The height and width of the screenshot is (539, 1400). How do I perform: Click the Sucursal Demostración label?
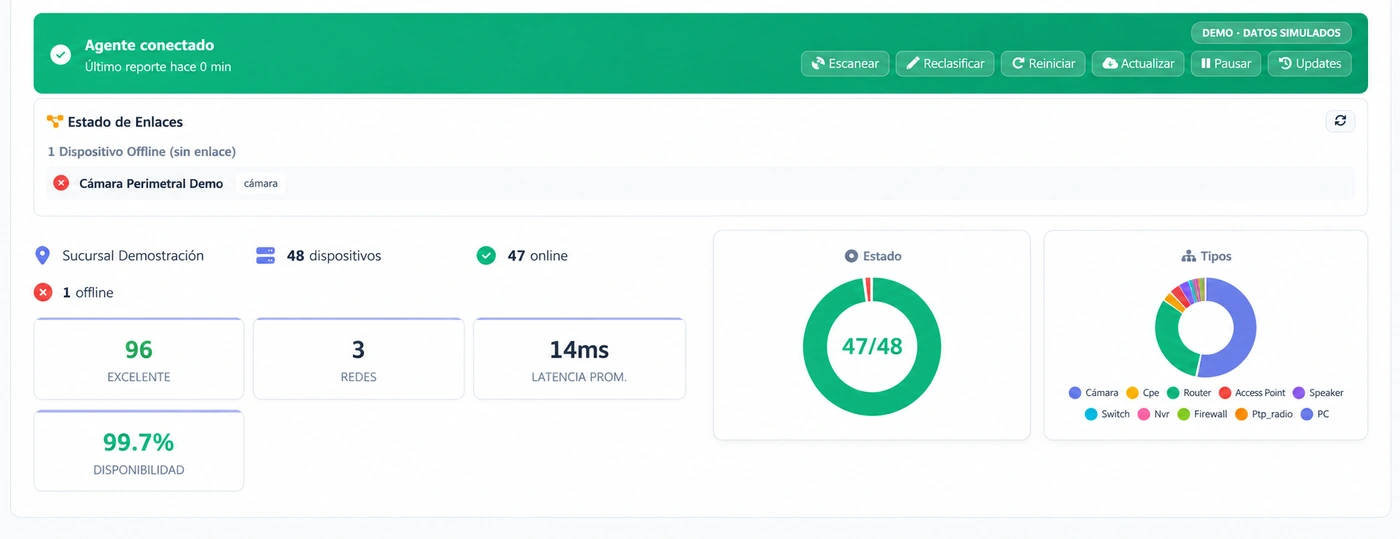pos(133,256)
